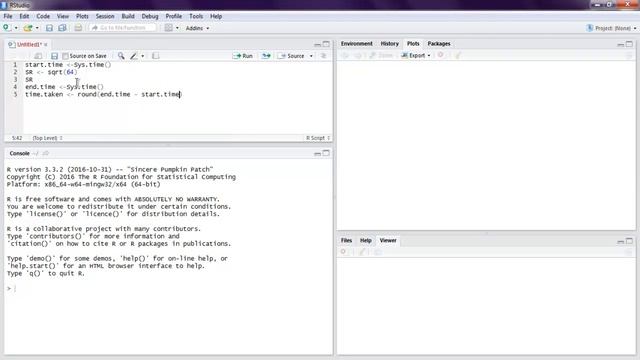
Task: Click the editor Save document icon
Action: pyautogui.click(x=54, y=56)
